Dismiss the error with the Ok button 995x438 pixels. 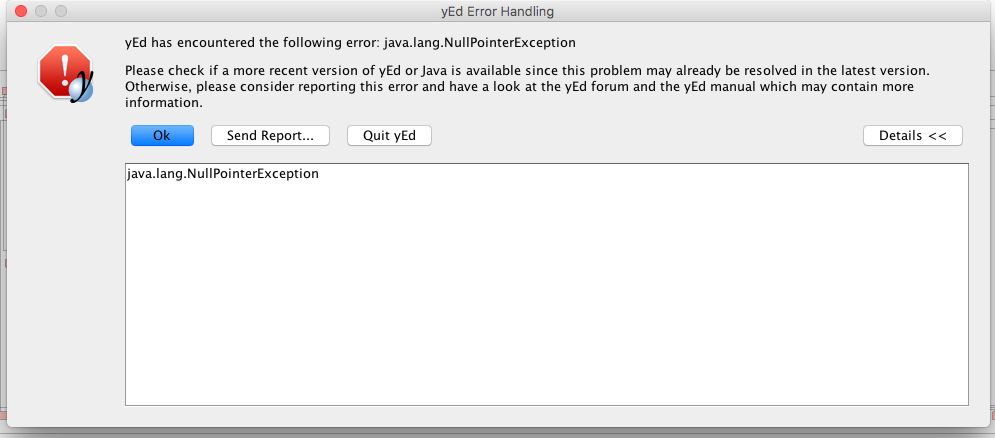click(162, 136)
